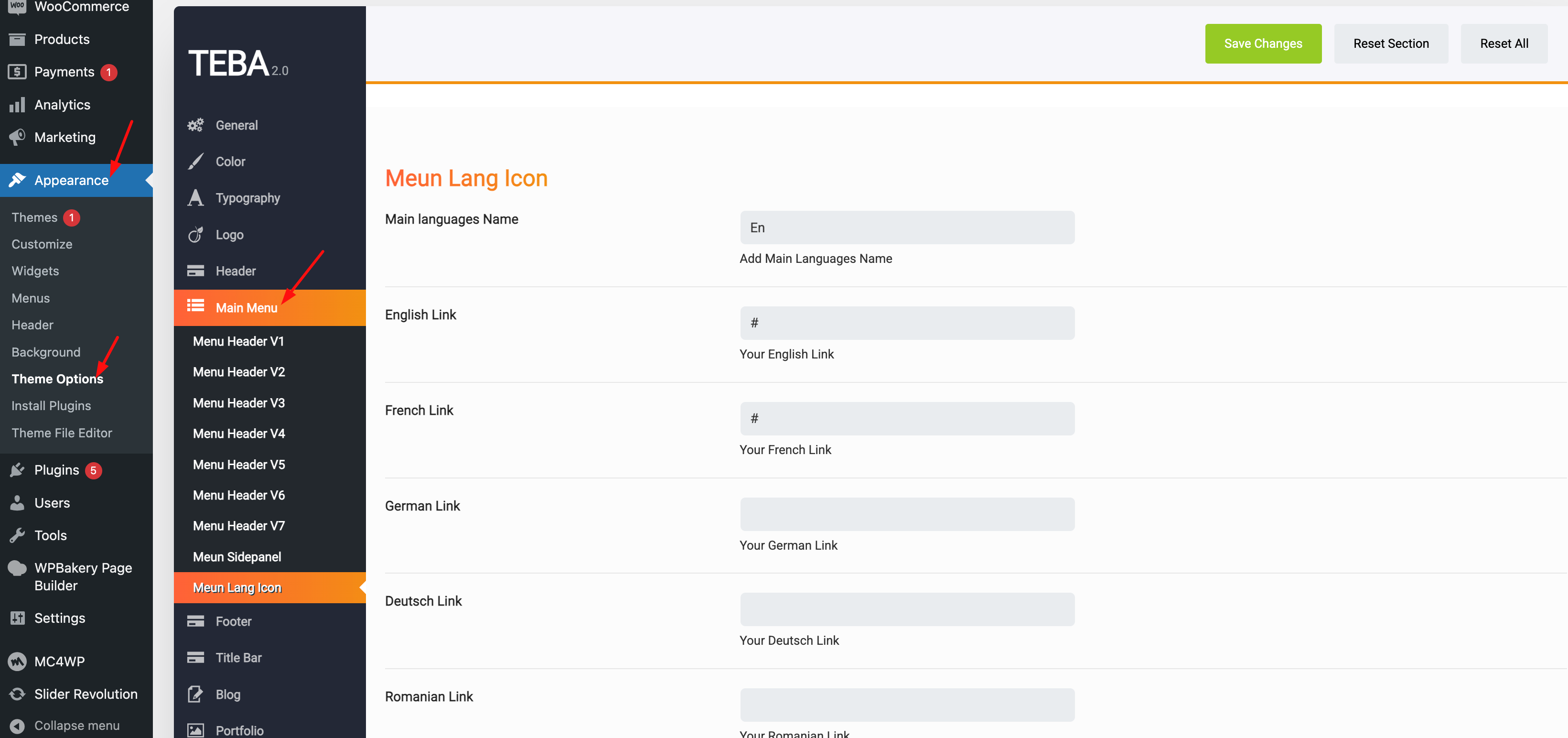Click the General gears icon
Screen dimensions: 1568x738
(195, 125)
